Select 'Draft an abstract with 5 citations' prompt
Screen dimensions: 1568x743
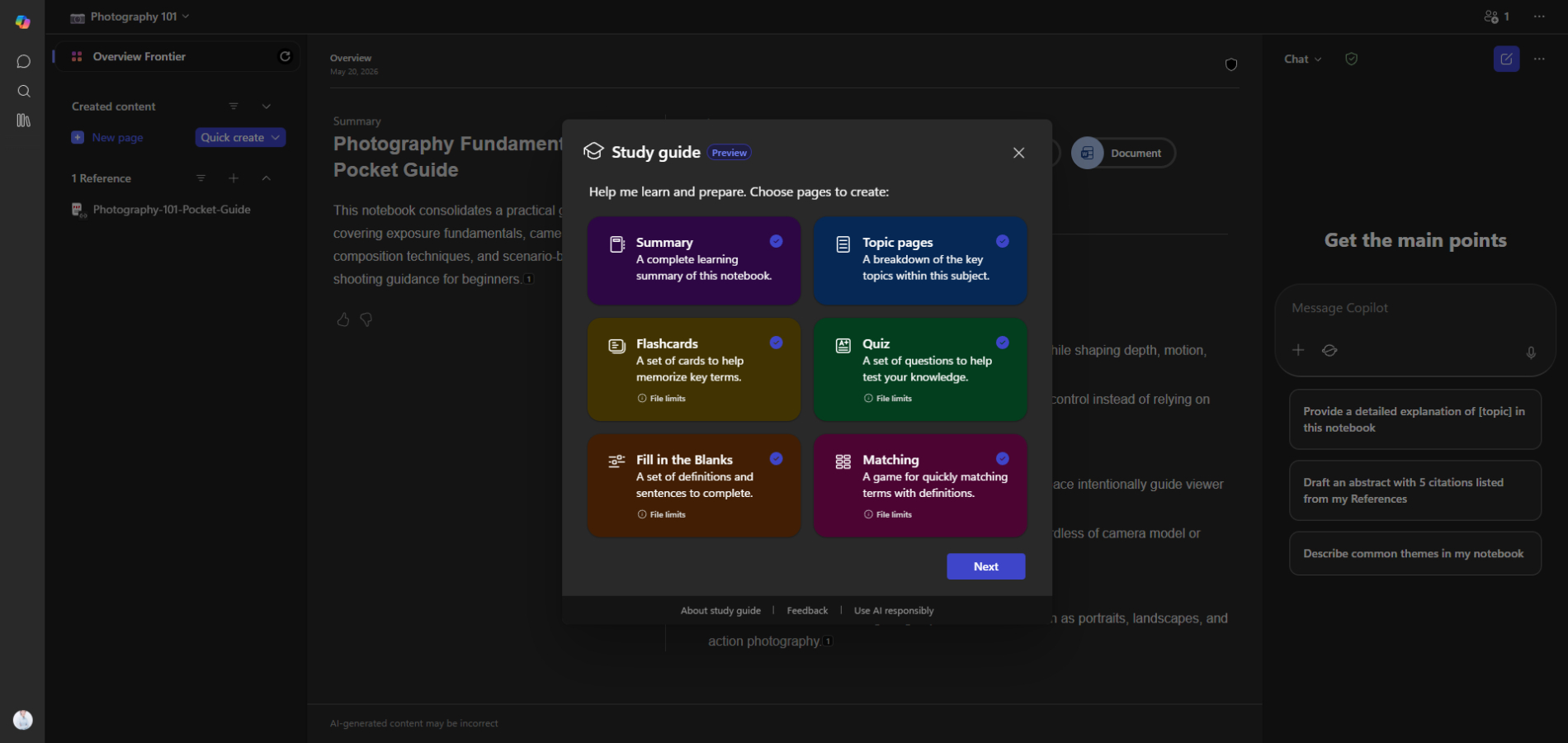tap(1415, 490)
